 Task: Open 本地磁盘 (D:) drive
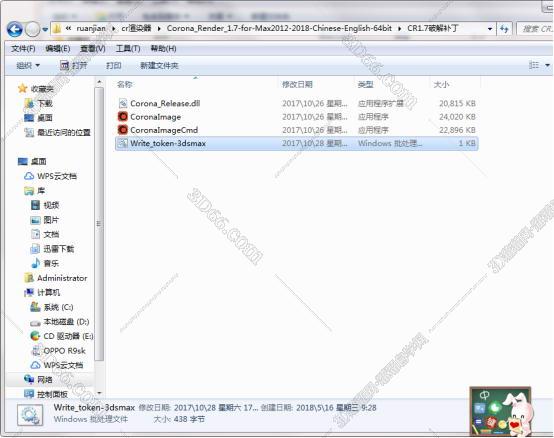click(60, 322)
